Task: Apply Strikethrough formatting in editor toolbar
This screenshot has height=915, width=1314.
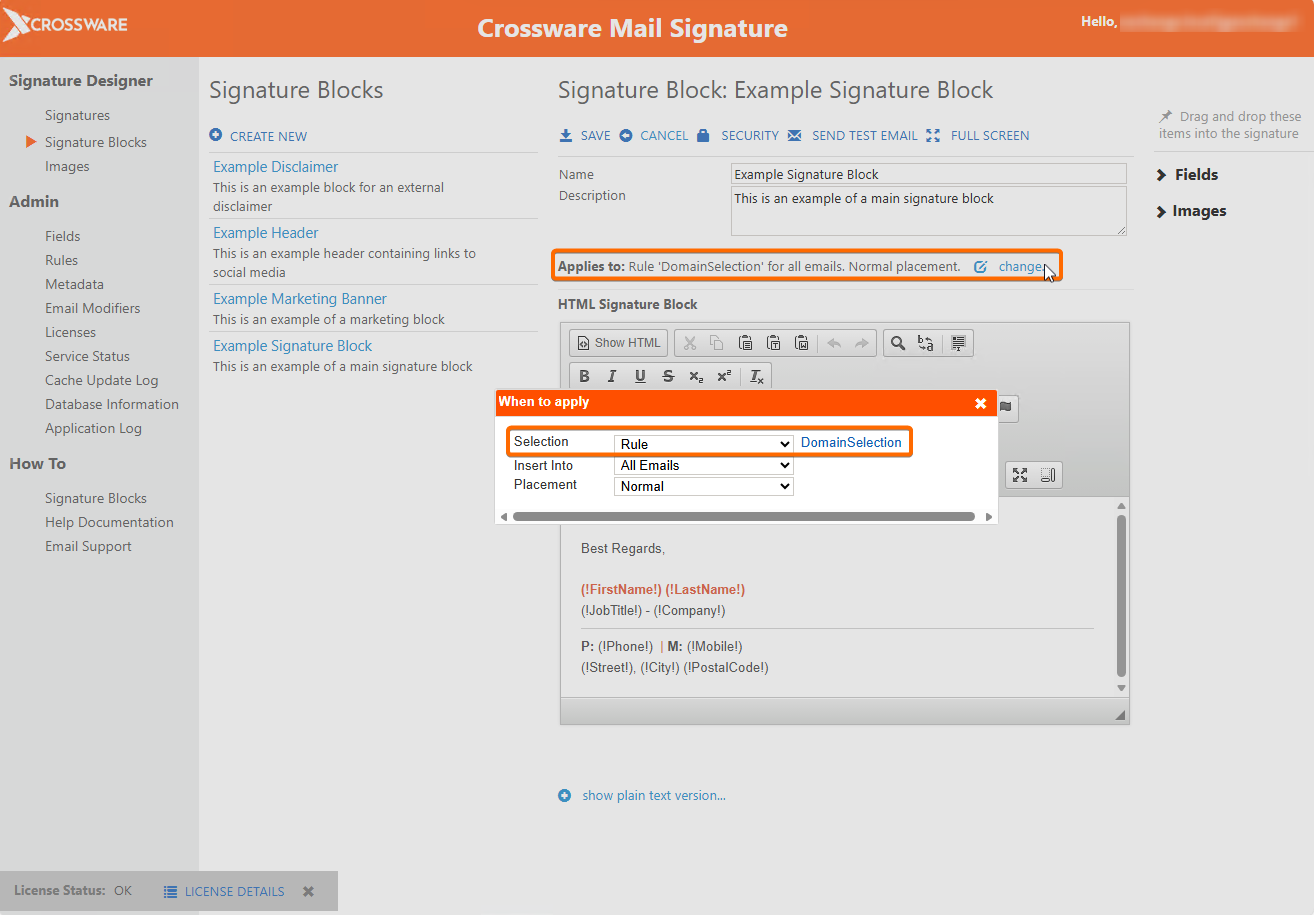Action: 668,376
